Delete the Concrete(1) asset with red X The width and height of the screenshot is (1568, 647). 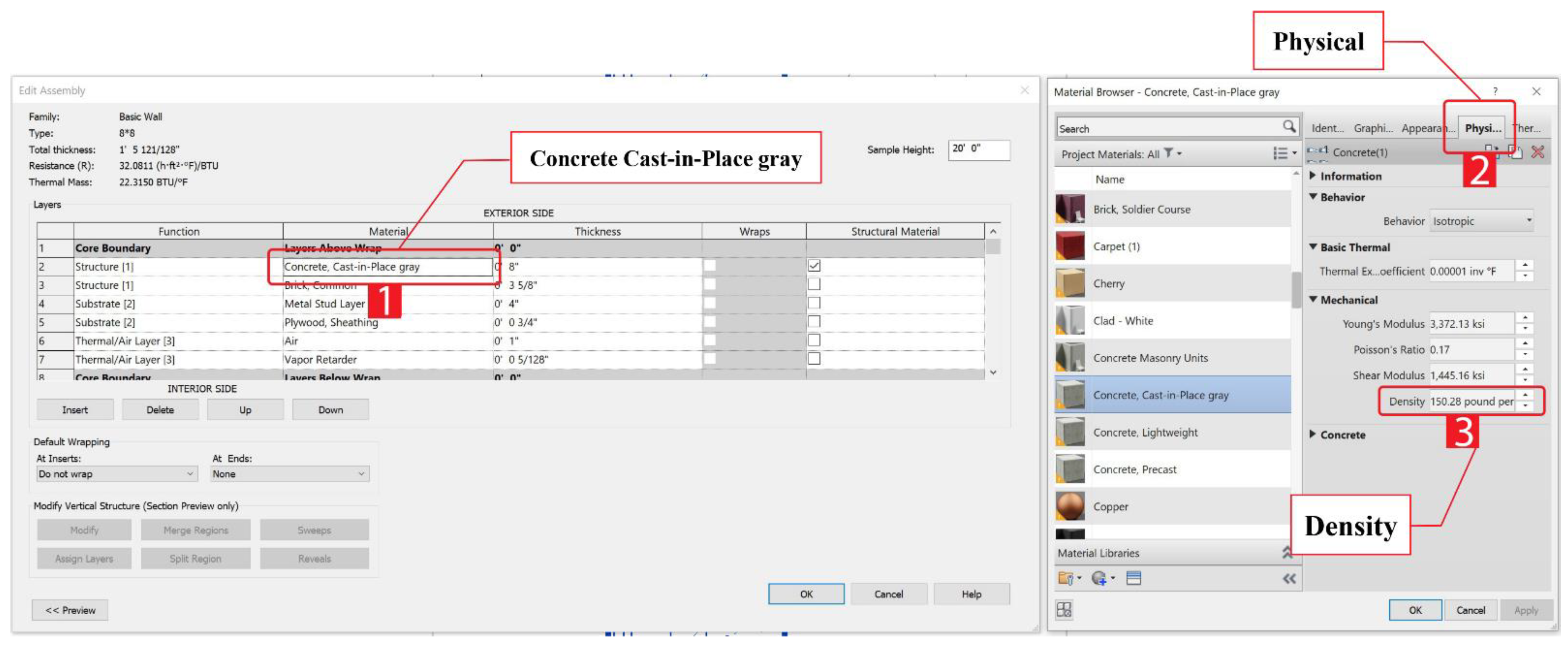coord(1537,152)
